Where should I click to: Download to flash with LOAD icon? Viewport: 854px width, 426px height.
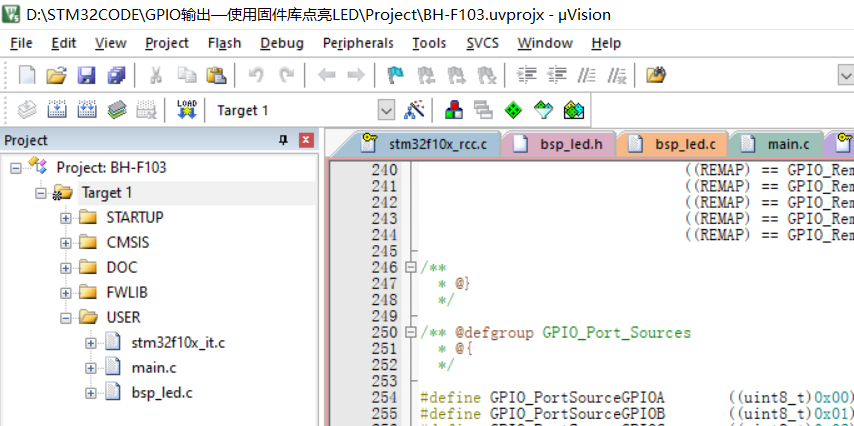187,109
